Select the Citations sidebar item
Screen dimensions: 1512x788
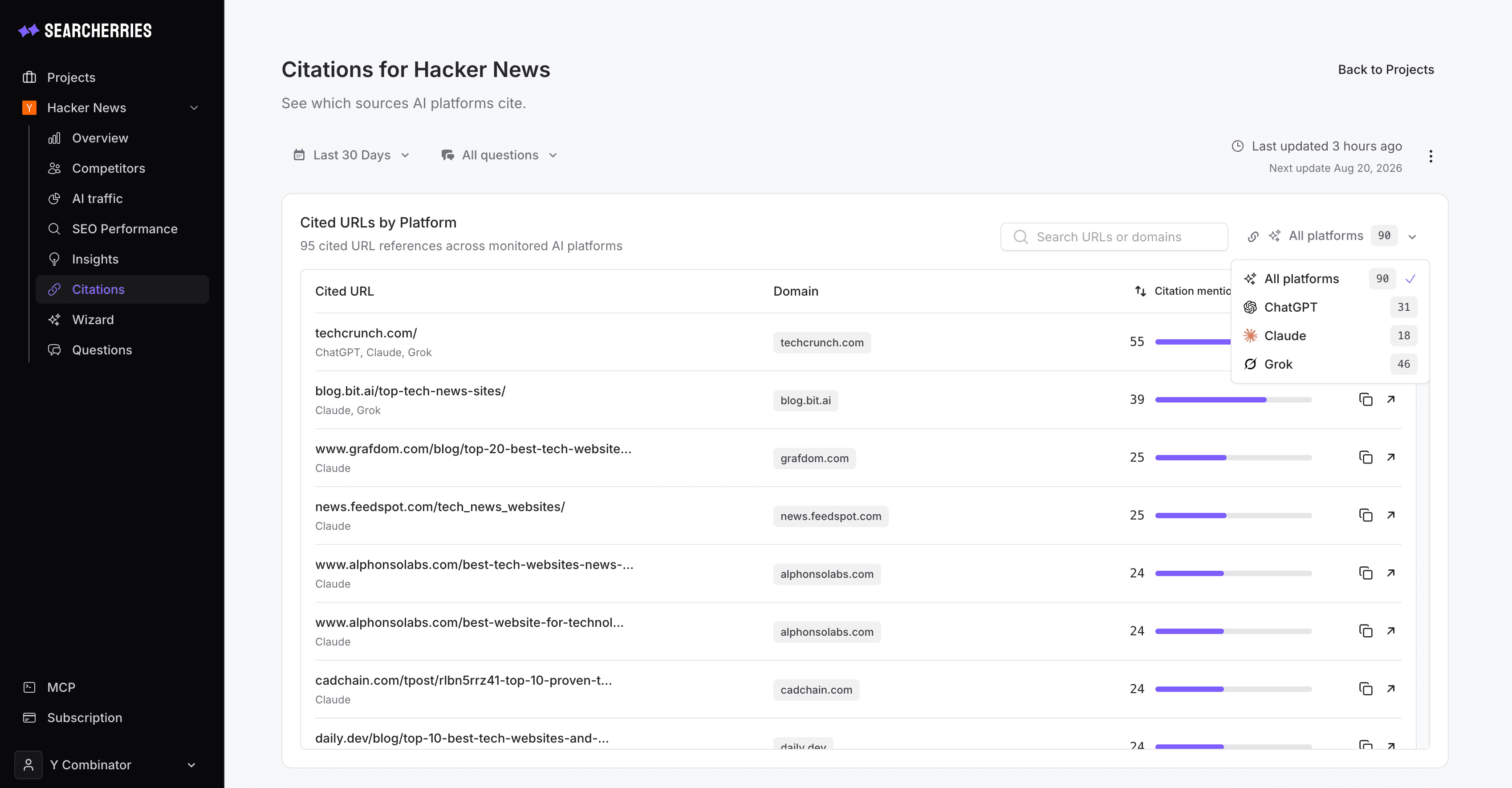point(122,289)
